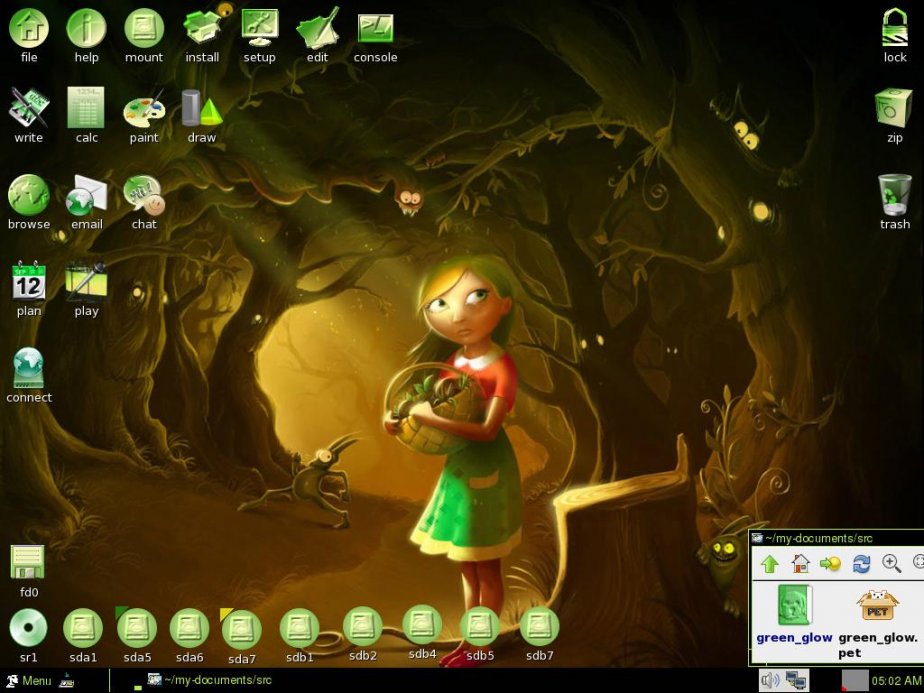This screenshot has height=693, width=924.
Task: Launch the play media player icon
Action: point(86,281)
